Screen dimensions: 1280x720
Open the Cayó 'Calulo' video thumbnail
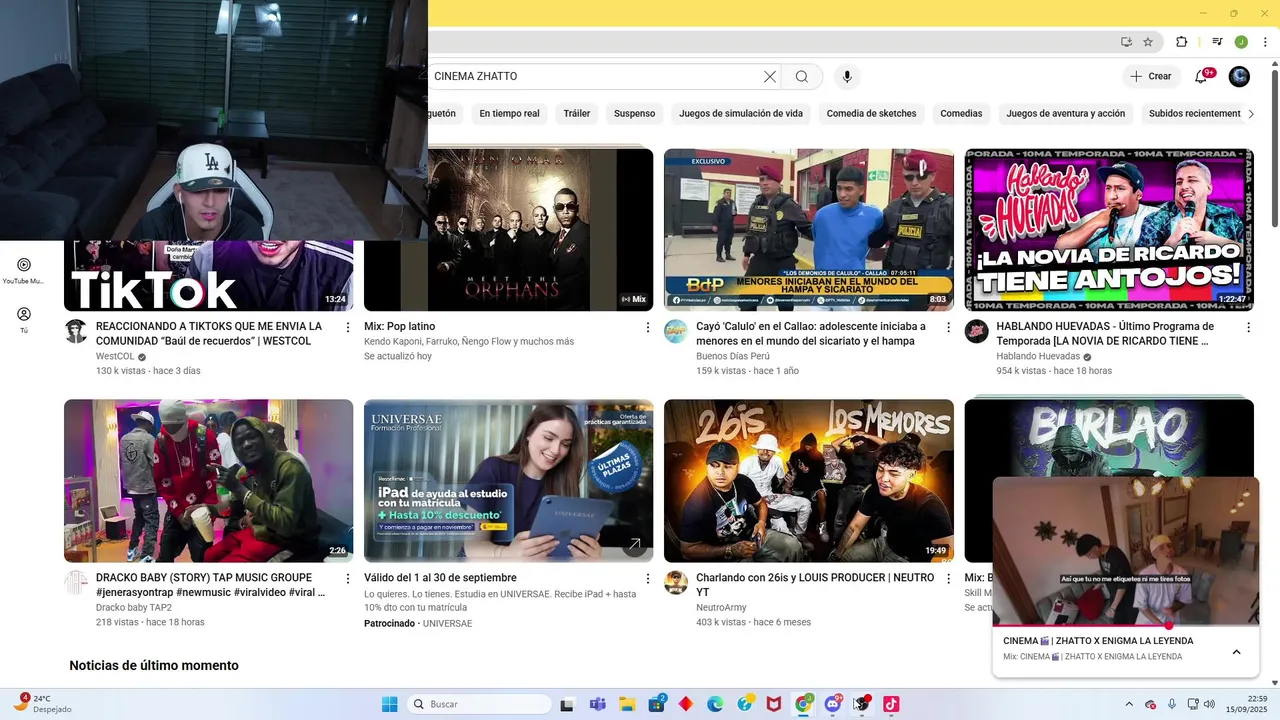(809, 230)
